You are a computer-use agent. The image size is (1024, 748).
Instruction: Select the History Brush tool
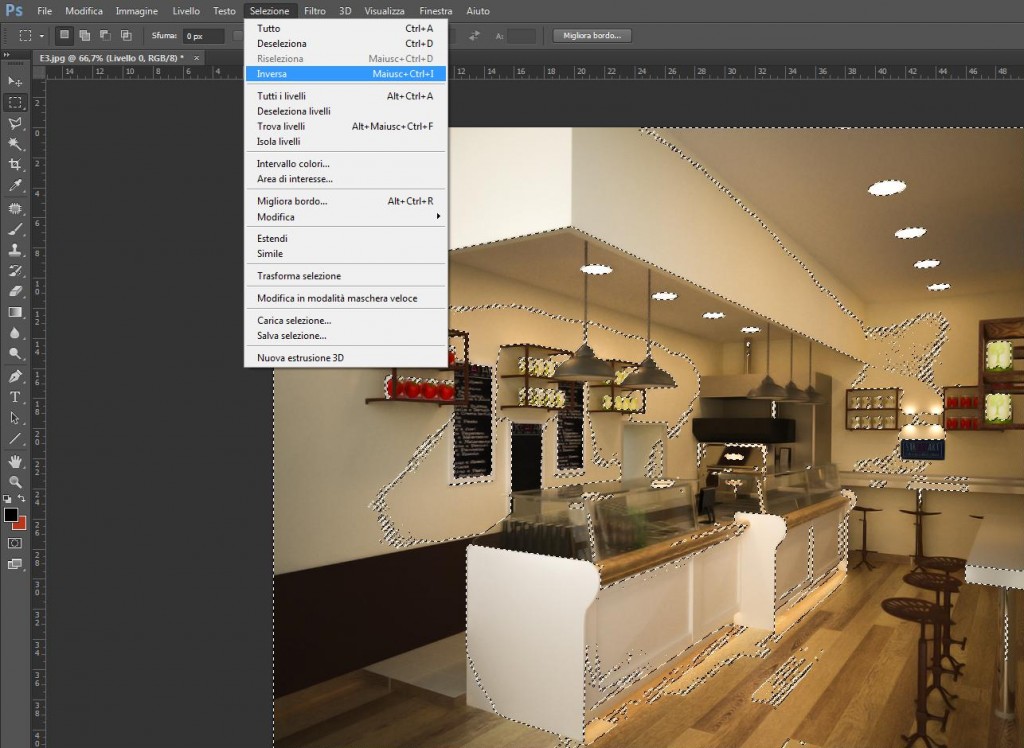coord(15,270)
